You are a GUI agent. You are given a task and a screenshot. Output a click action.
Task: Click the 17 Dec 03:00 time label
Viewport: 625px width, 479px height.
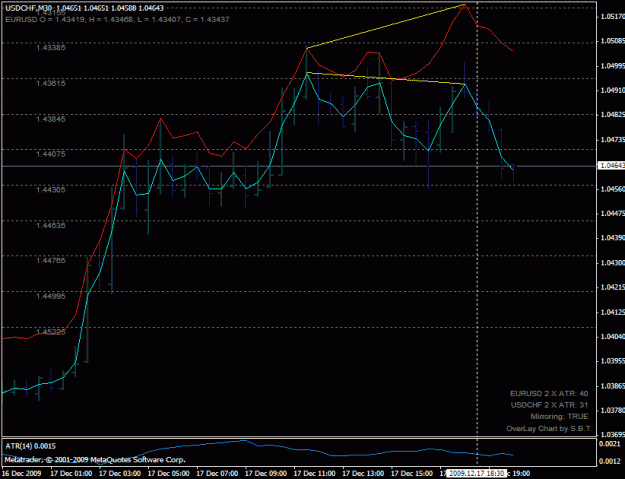pyautogui.click(x=120, y=473)
